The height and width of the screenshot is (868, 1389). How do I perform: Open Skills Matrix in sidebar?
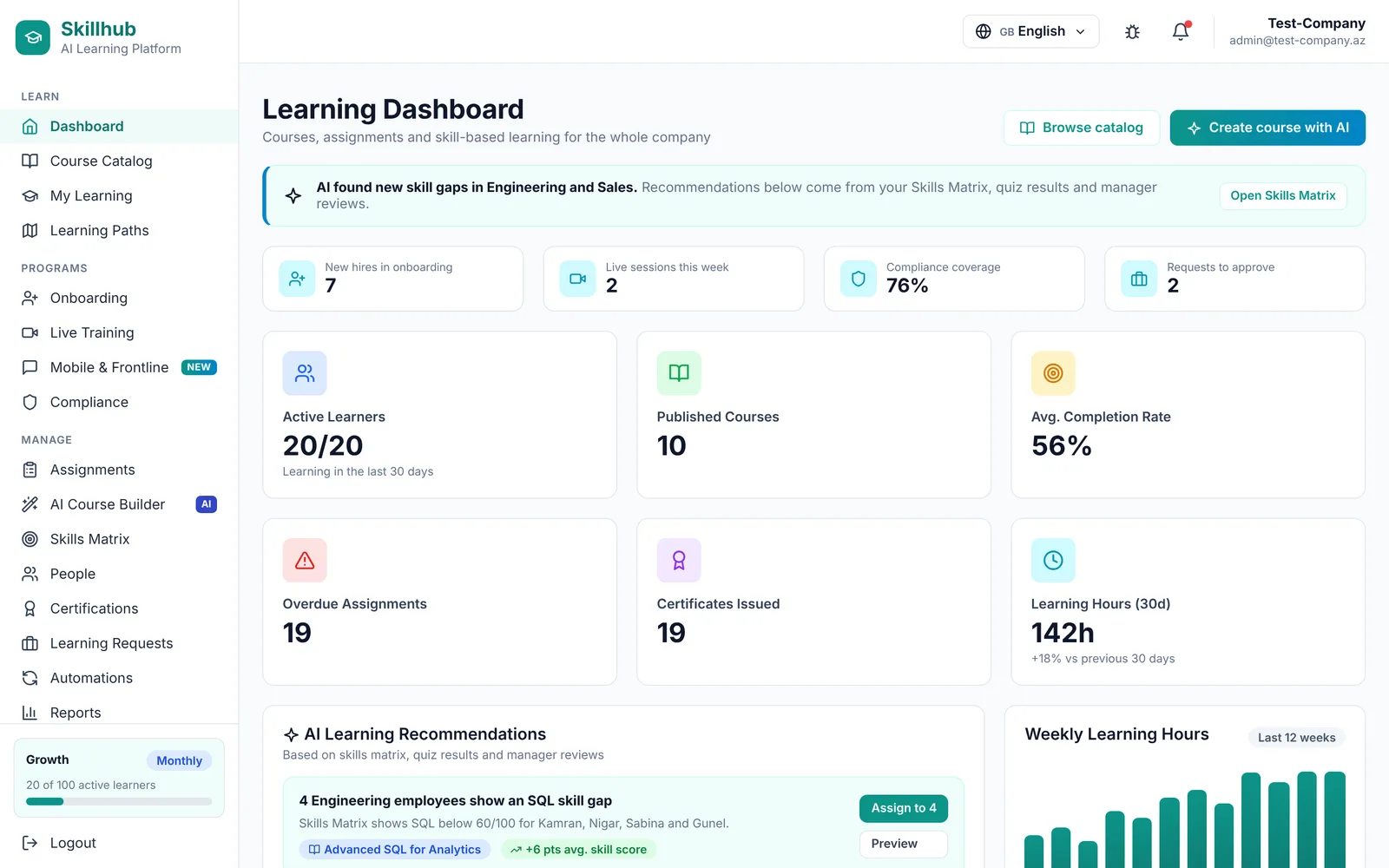click(119, 539)
